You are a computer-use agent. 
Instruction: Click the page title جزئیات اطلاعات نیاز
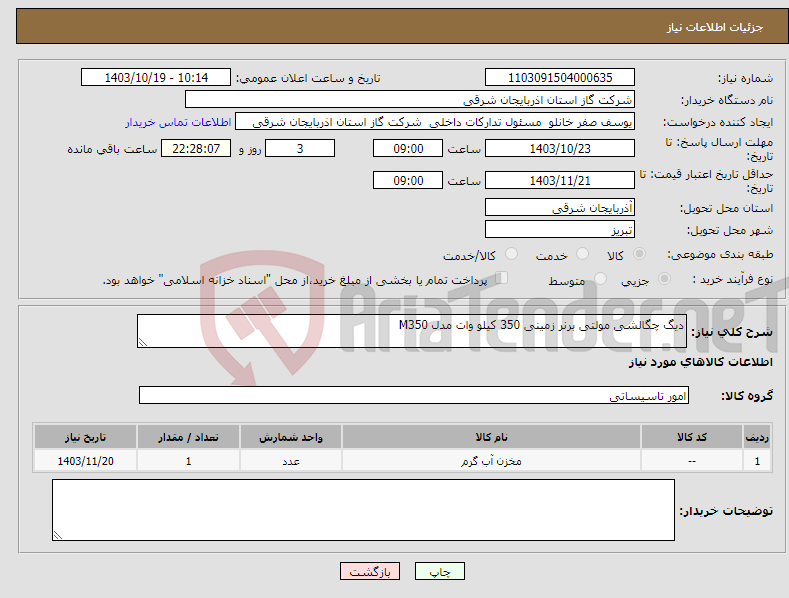pyautogui.click(x=715, y=27)
